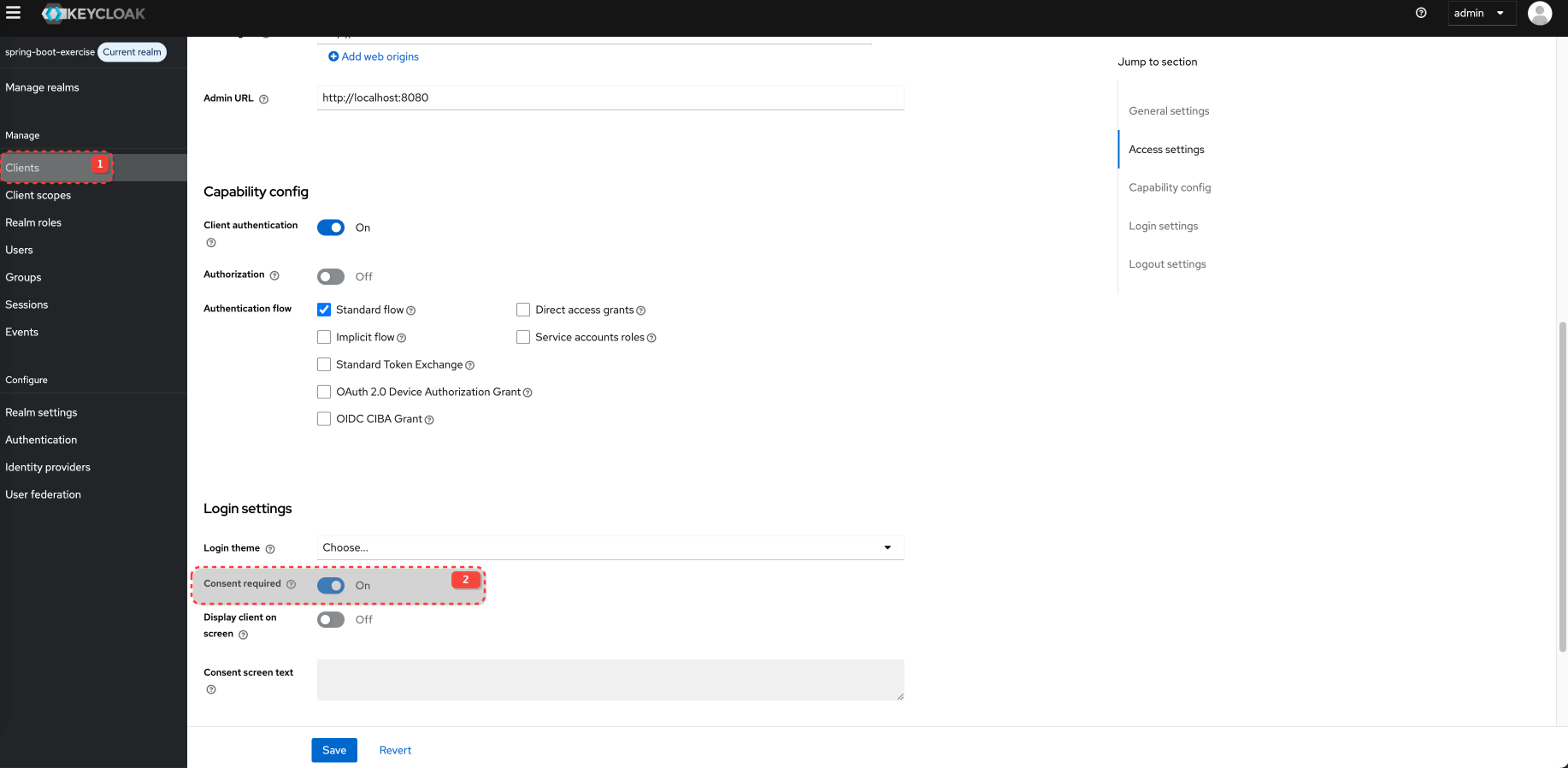The width and height of the screenshot is (1568, 768).
Task: Jump to General settings section
Action: 1169,111
